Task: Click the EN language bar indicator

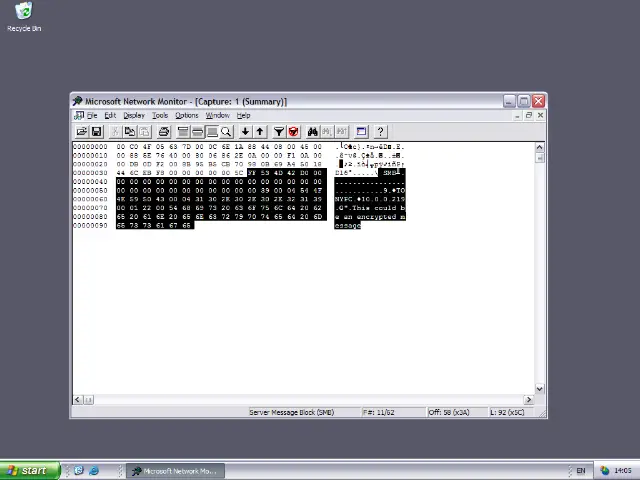Action: [x=581, y=471]
